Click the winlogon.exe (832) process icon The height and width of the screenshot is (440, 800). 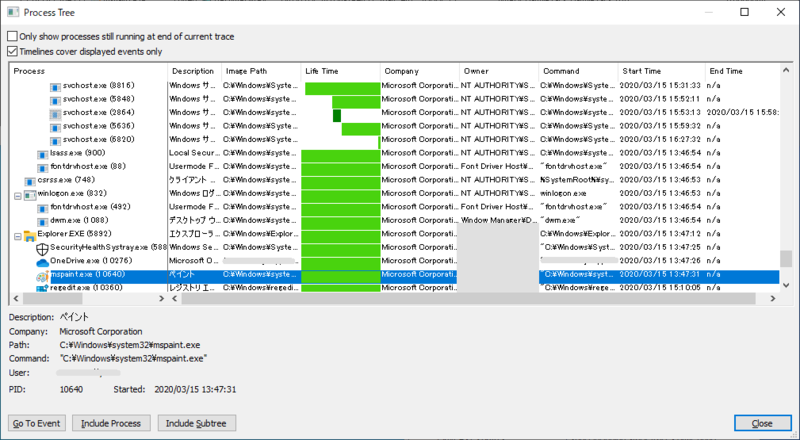pos(30,194)
